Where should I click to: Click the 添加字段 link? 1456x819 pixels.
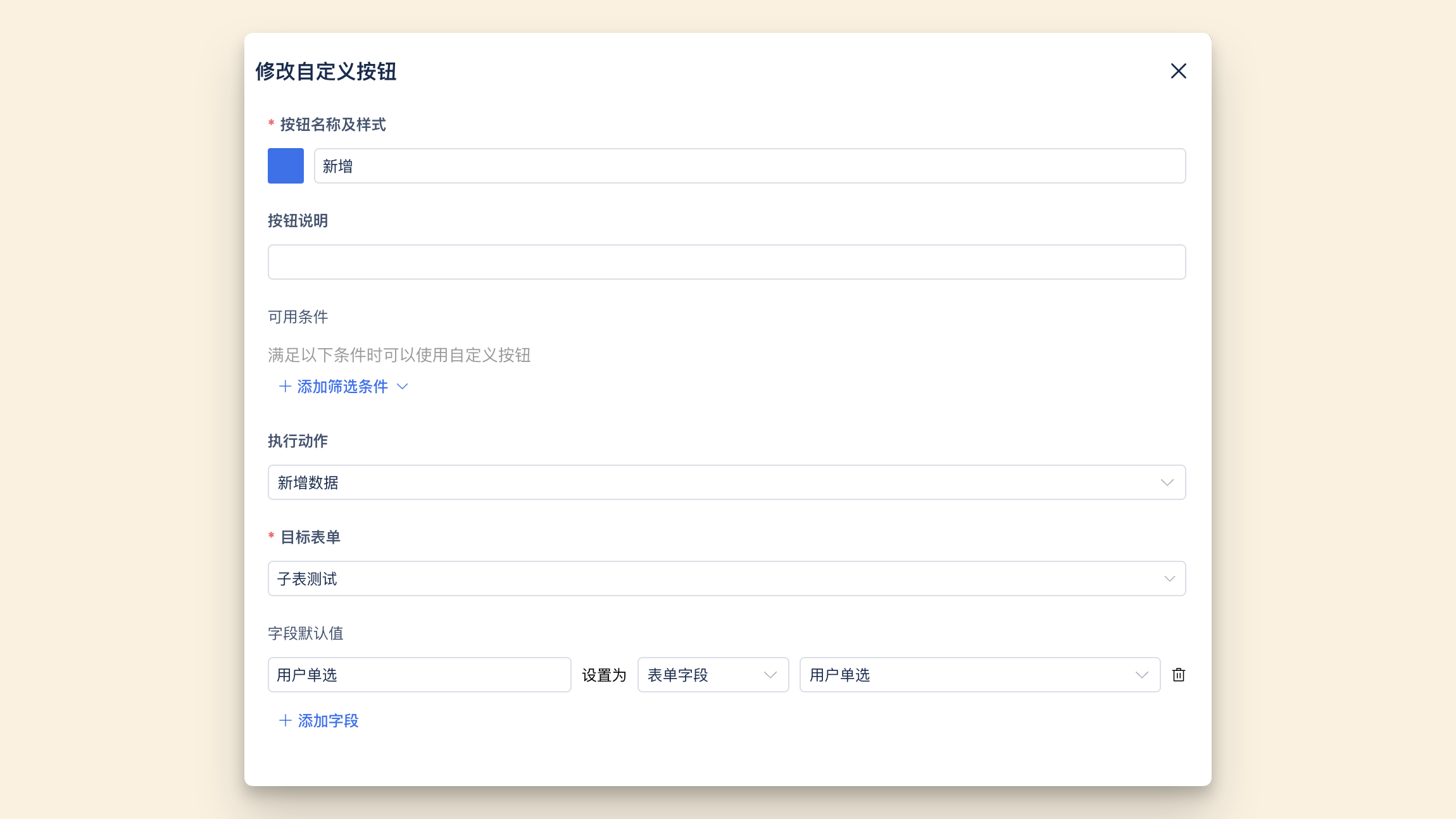[328, 720]
